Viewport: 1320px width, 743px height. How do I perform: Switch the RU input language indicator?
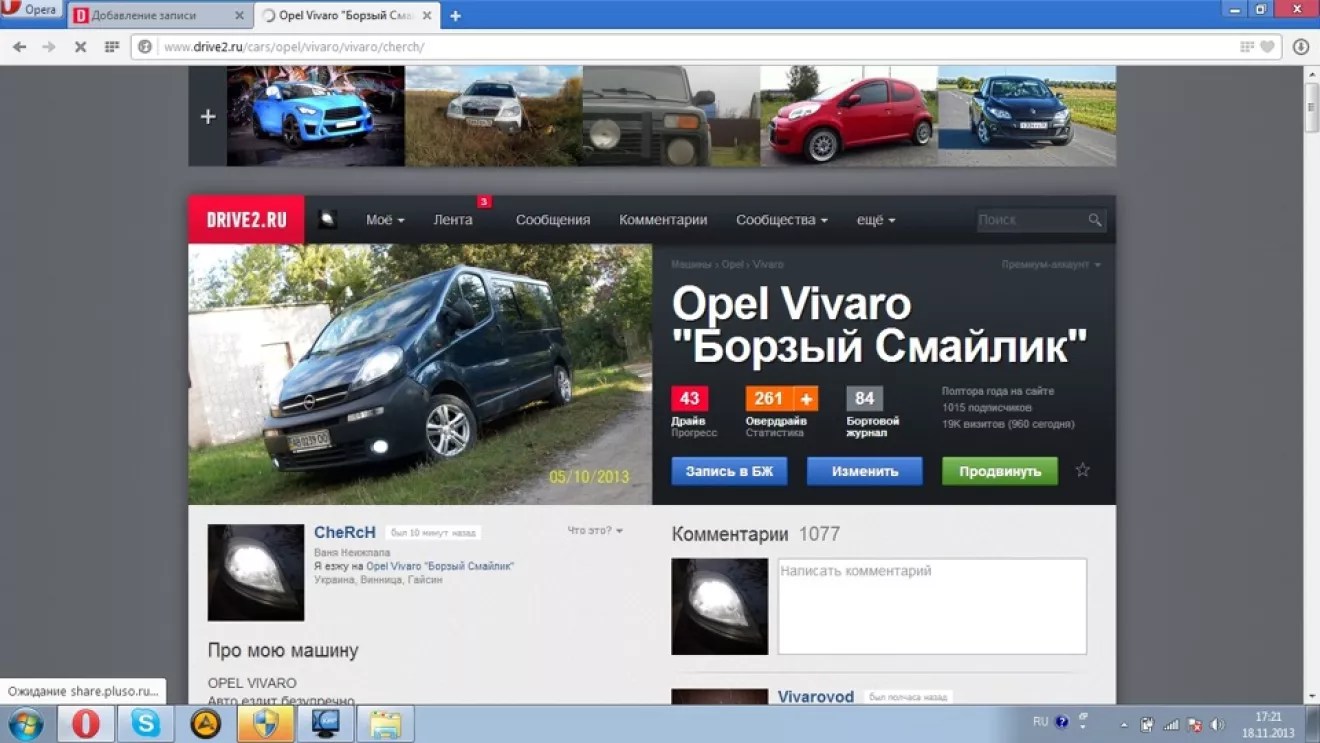(1040, 722)
